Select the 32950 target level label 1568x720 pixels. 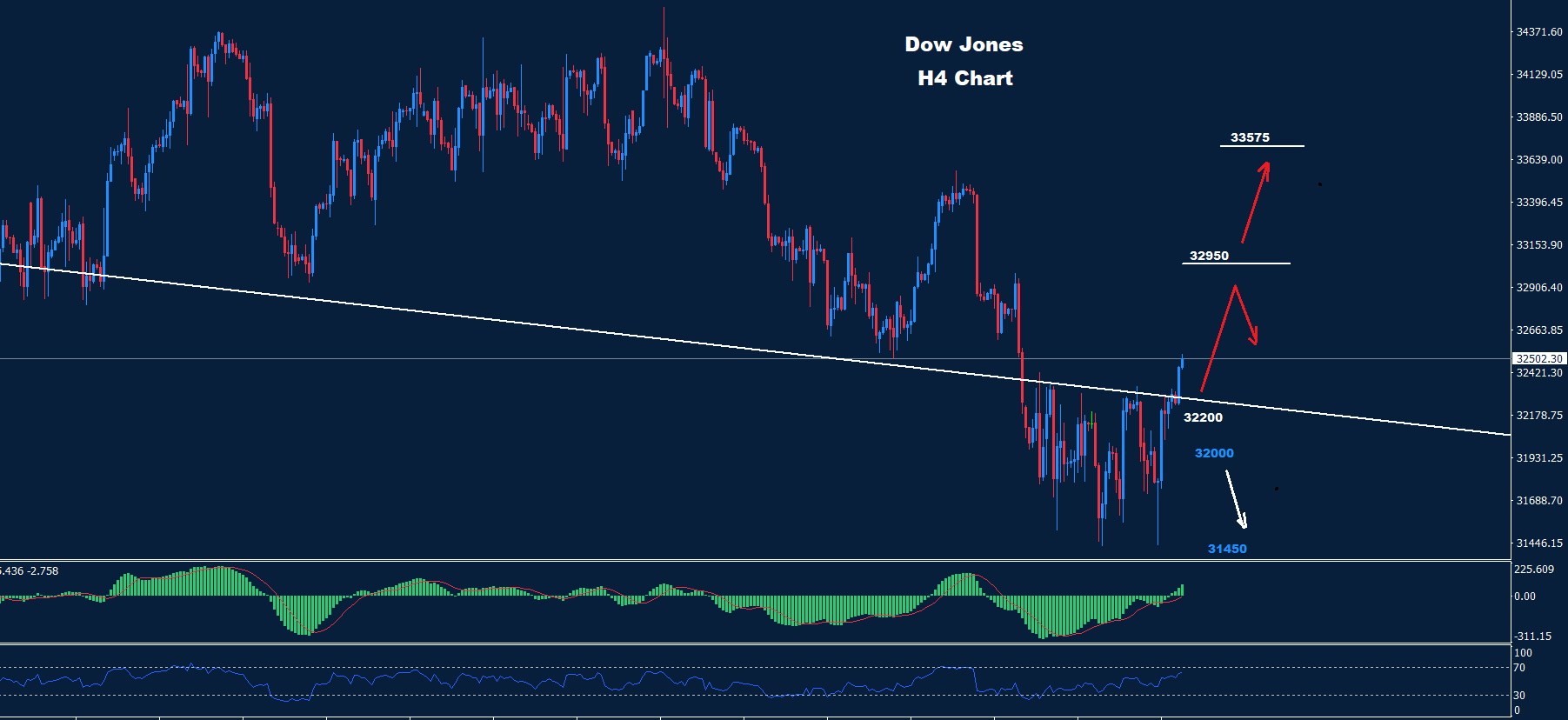[x=1209, y=256]
